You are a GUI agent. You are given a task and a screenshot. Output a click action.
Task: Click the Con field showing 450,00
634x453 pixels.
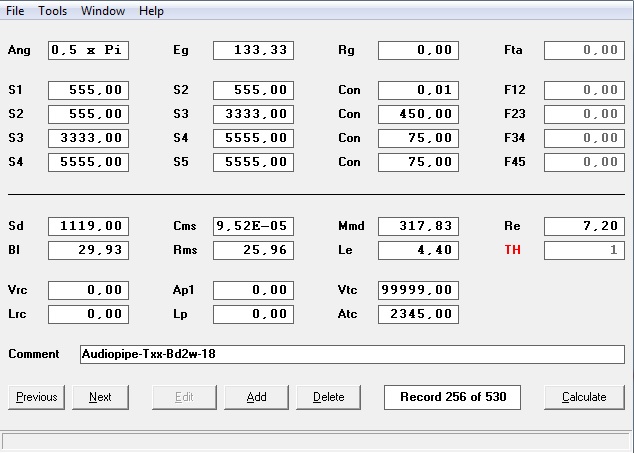point(418,114)
